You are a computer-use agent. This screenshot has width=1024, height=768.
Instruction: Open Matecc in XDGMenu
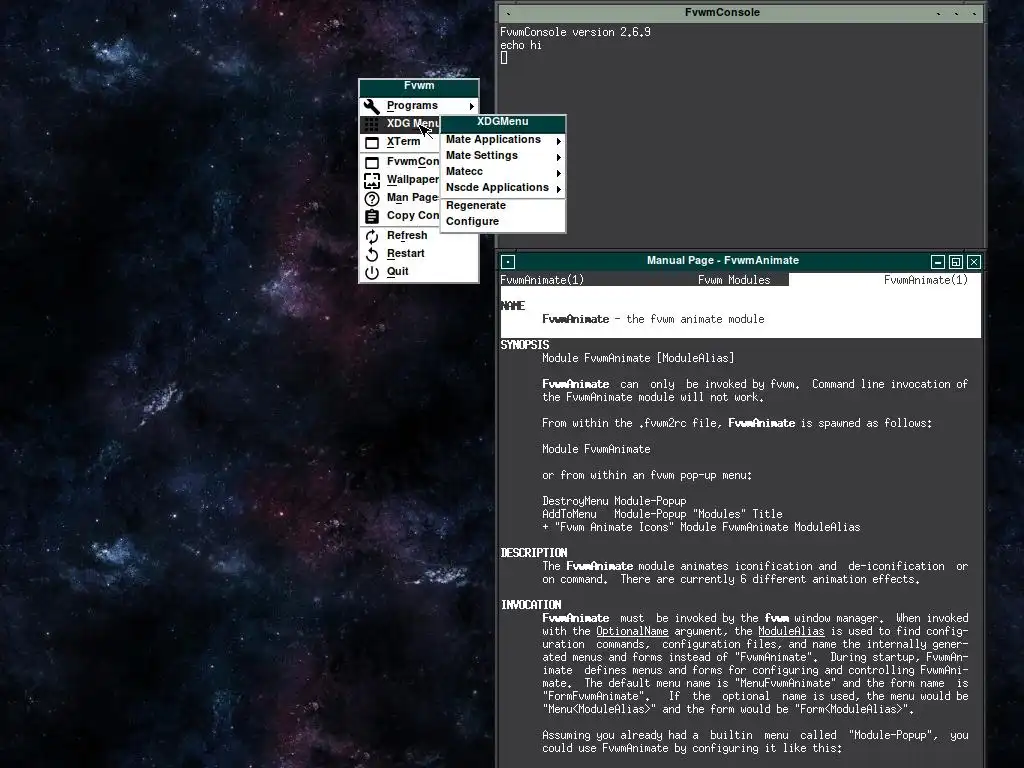(503, 172)
